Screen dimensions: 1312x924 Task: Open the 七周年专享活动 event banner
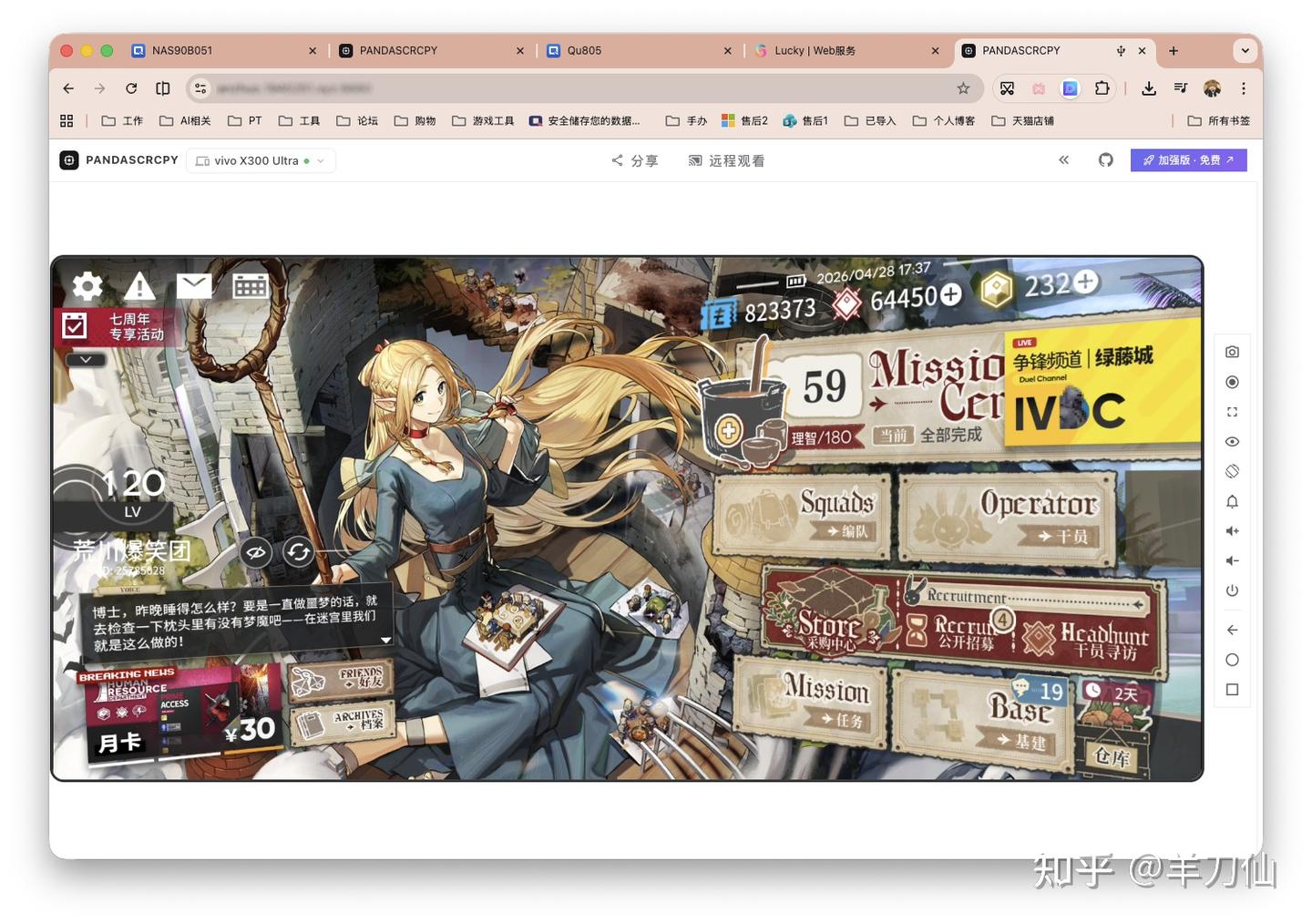click(115, 326)
